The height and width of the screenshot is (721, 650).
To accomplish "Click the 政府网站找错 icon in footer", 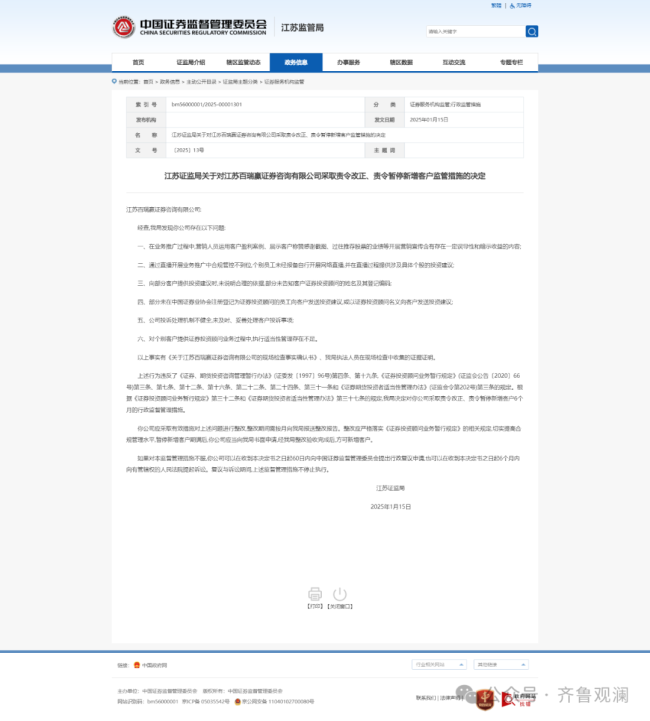I will pyautogui.click(x=518, y=699).
